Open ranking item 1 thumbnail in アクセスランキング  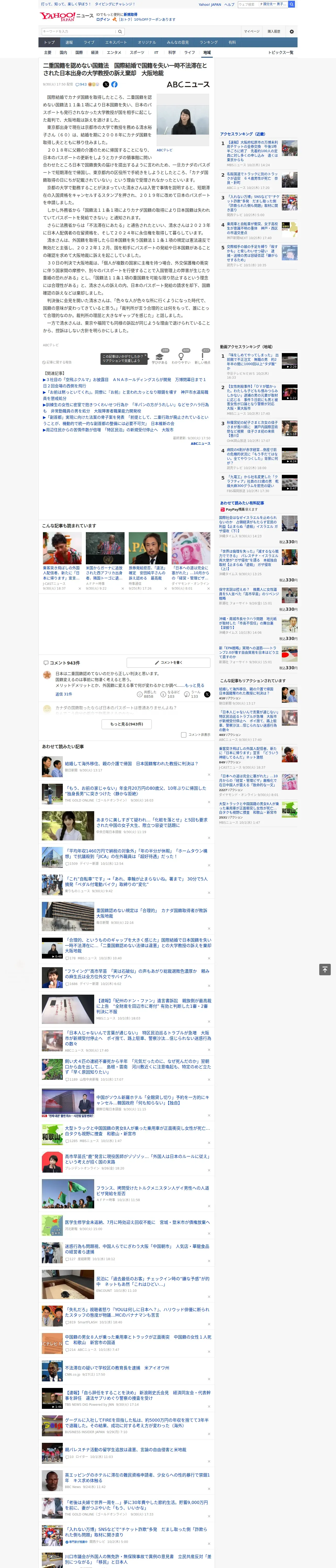290,148
